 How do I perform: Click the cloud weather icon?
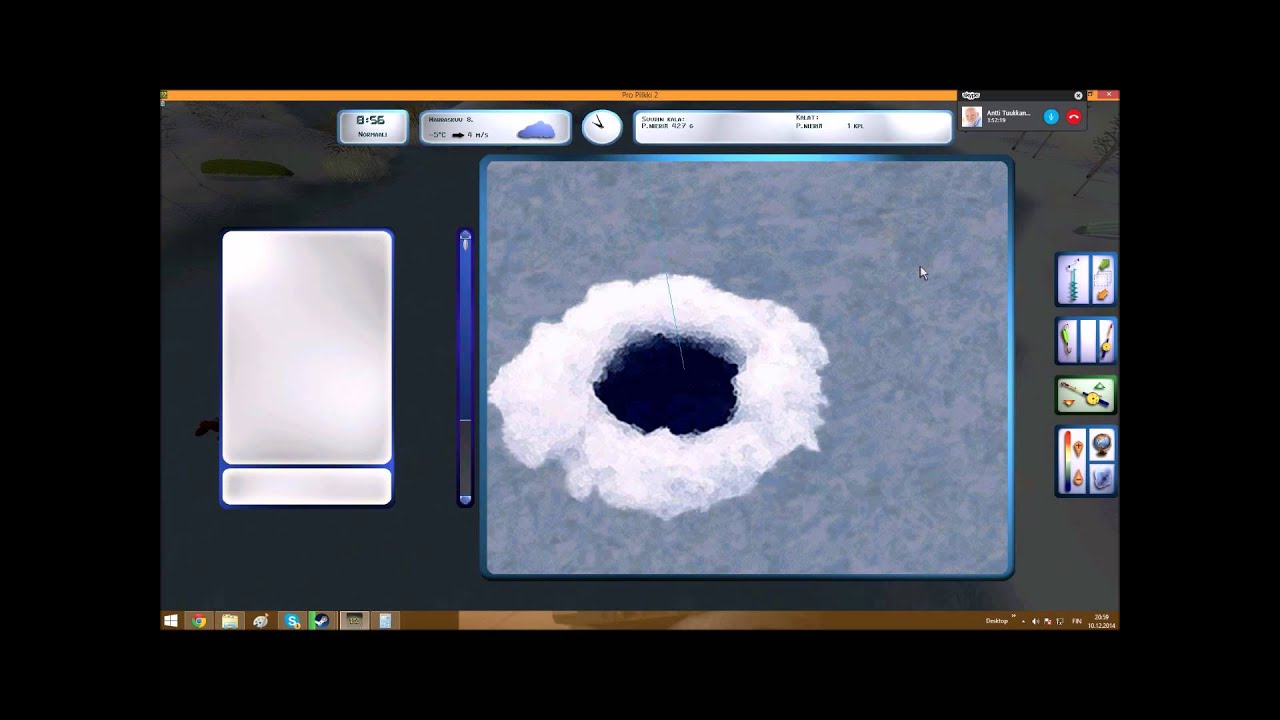[x=536, y=130]
